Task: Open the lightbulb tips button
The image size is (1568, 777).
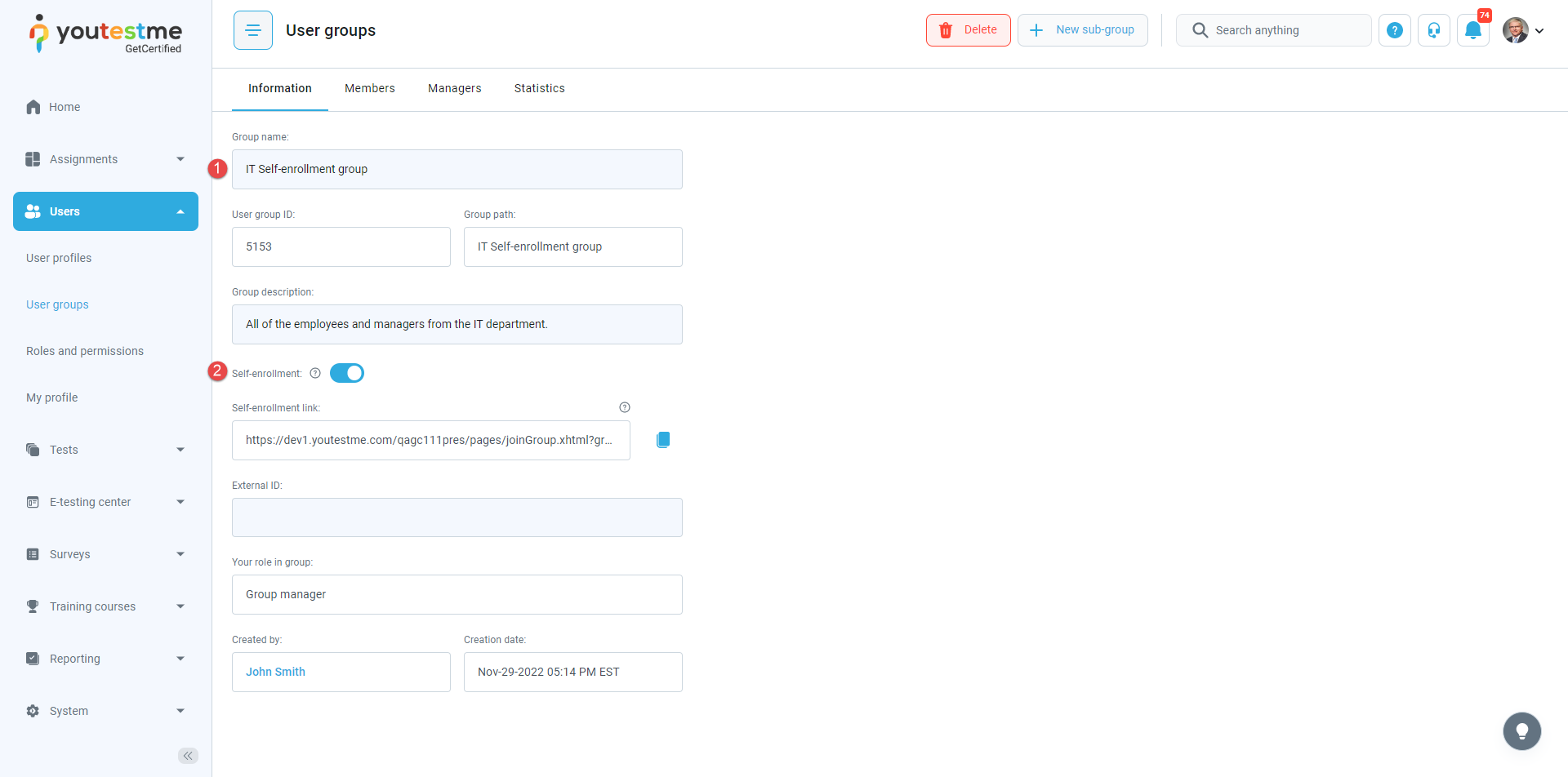Action: 1521,731
